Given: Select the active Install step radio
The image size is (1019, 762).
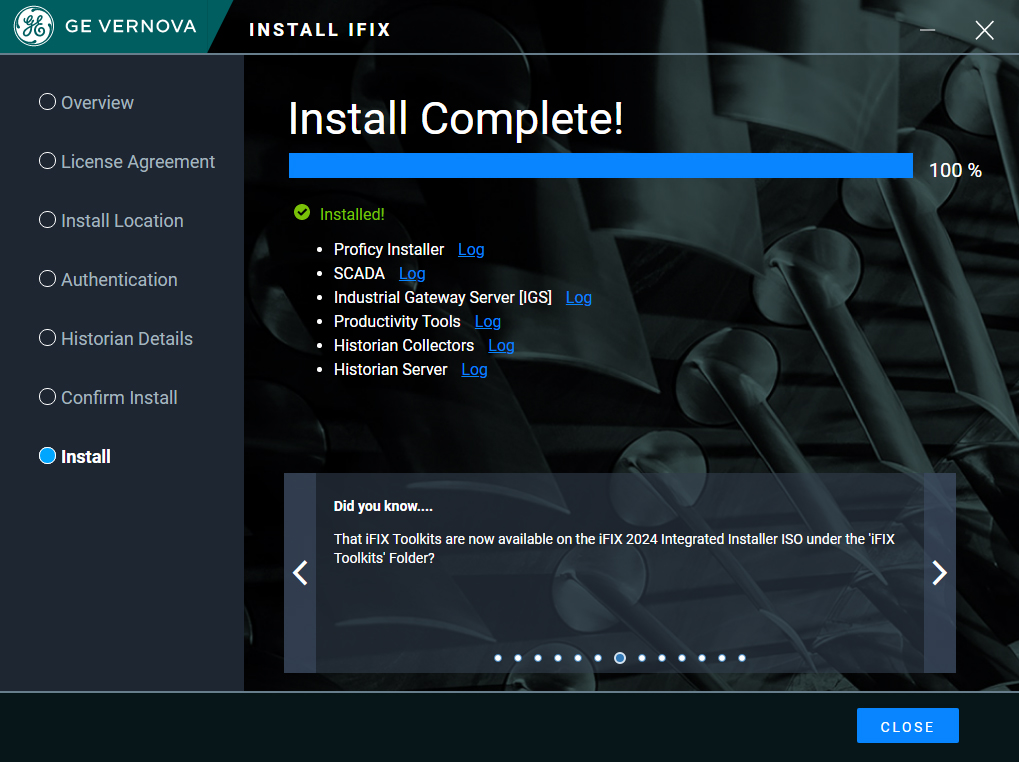Looking at the screenshot, I should pos(47,455).
